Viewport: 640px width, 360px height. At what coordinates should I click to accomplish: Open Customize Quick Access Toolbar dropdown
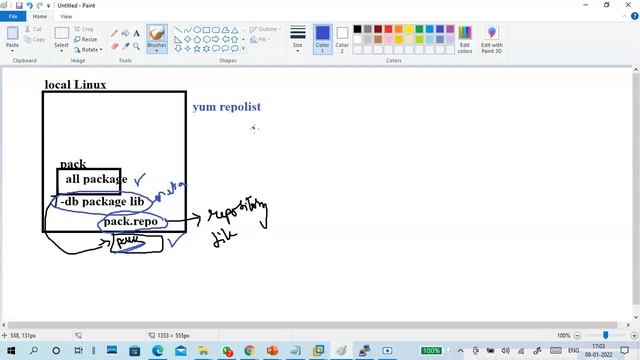click(48, 6)
